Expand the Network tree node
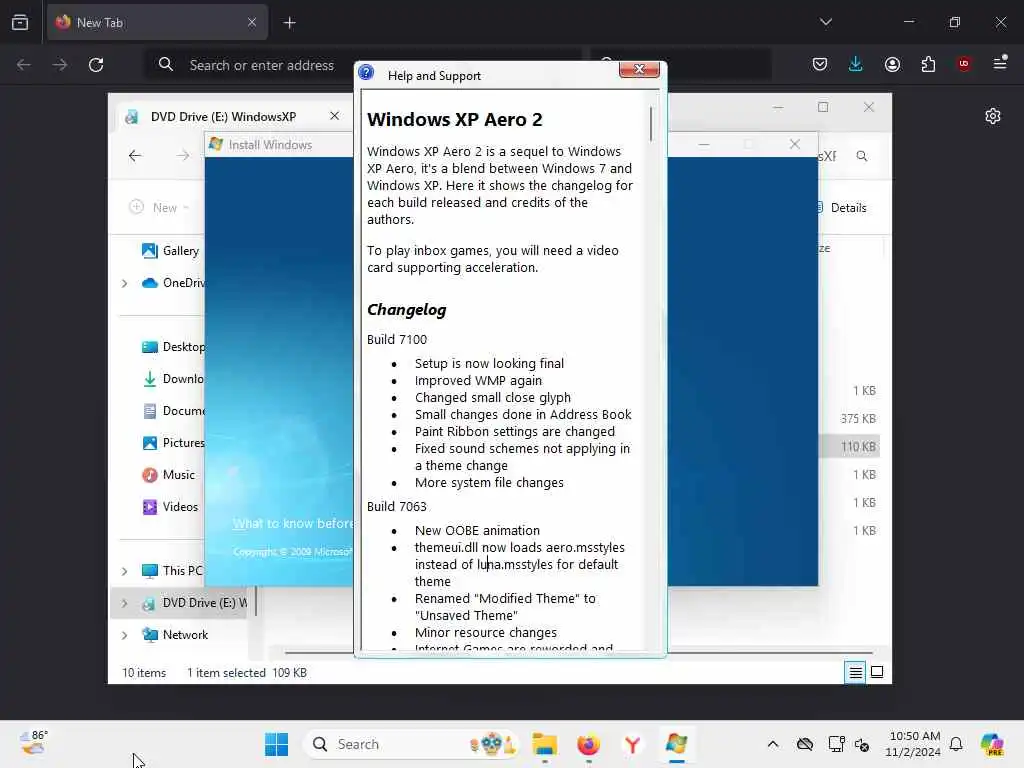This screenshot has width=1024, height=768. pos(124,635)
